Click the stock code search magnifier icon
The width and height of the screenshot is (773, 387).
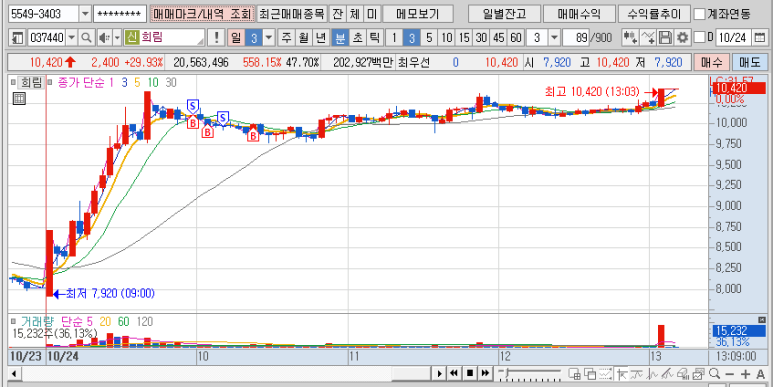click(86, 37)
